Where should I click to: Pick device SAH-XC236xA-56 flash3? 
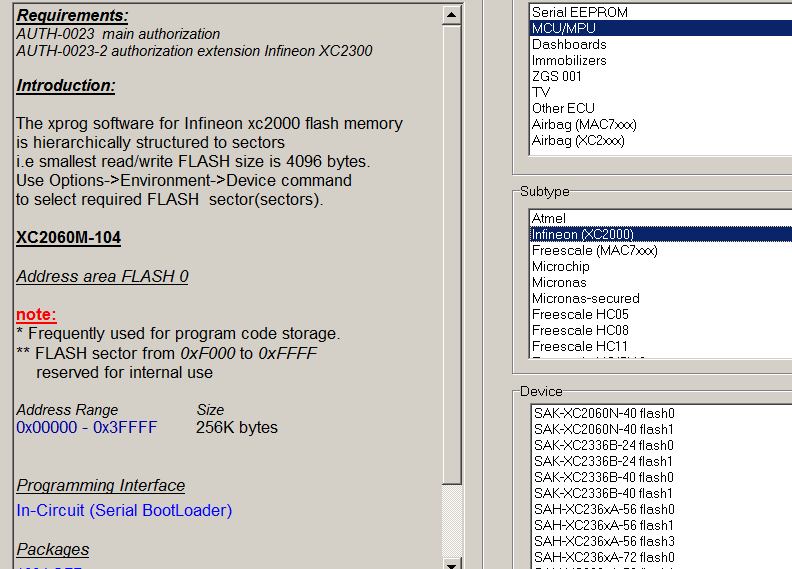(x=662, y=541)
